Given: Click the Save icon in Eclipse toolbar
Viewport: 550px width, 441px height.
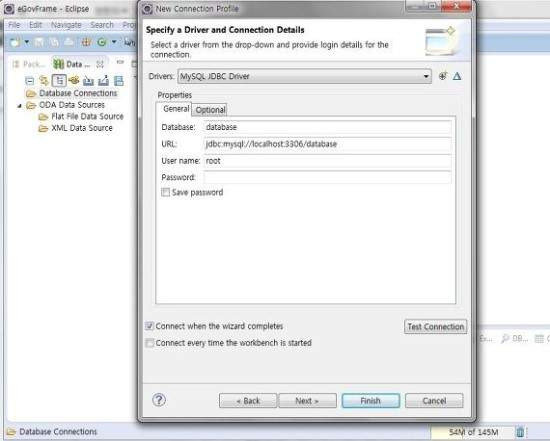Looking at the screenshot, I should 39,42.
